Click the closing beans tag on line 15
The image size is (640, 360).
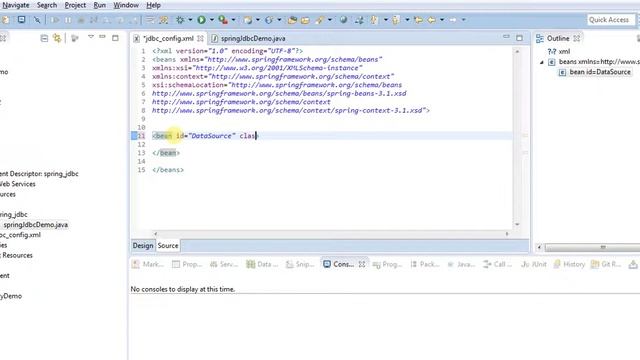pyautogui.click(x=168, y=170)
